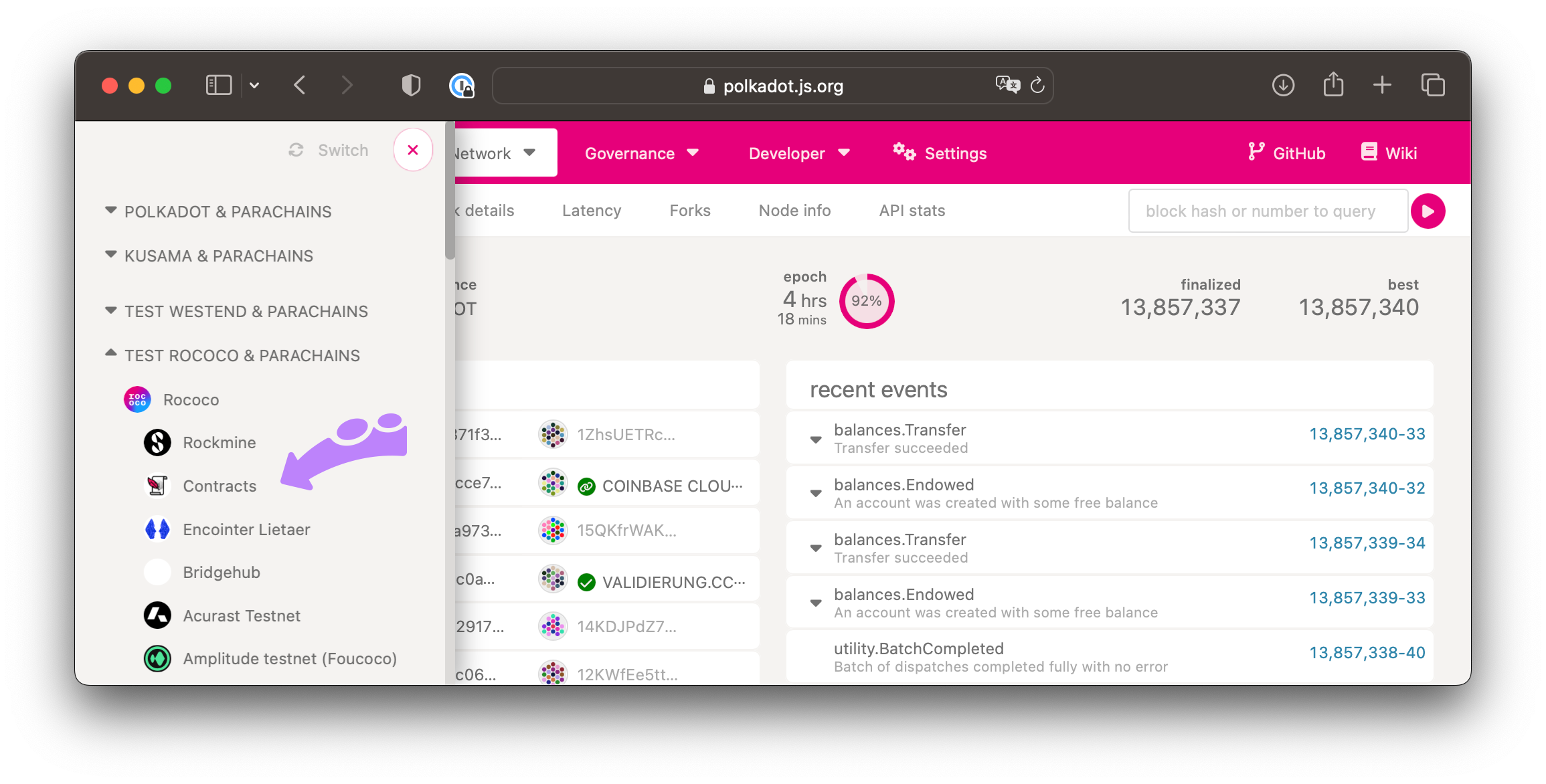1546x784 pixels.
Task: Click the Switch button
Action: (329, 150)
